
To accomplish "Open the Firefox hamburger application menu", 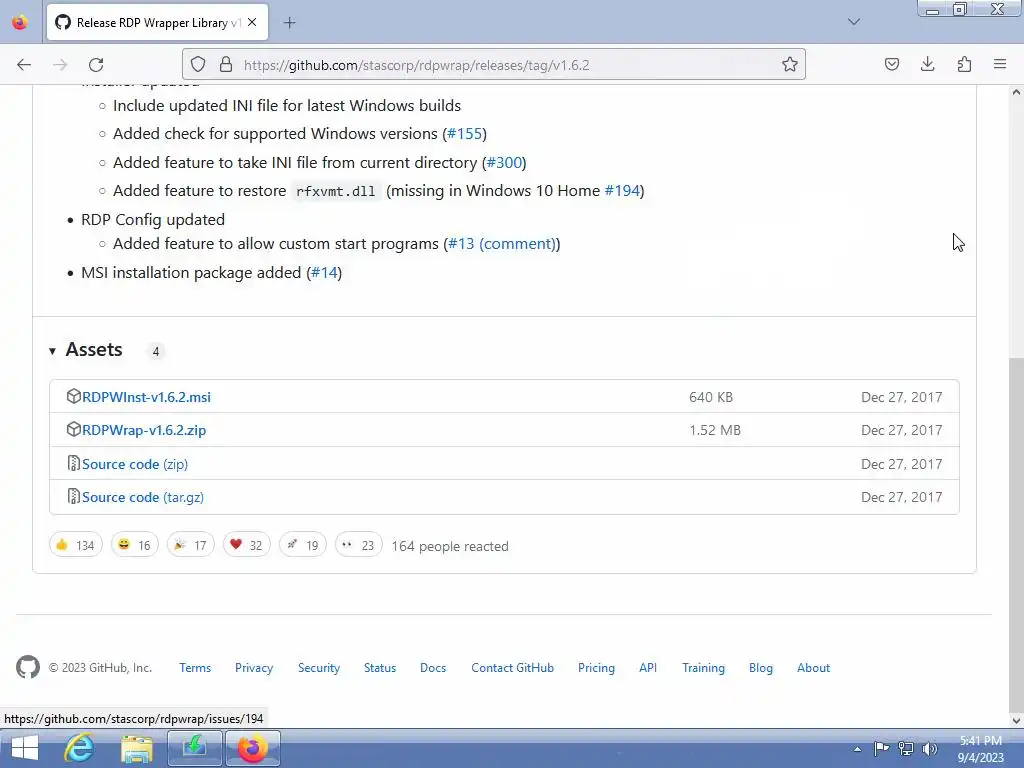I will pyautogui.click(x=1000, y=65).
